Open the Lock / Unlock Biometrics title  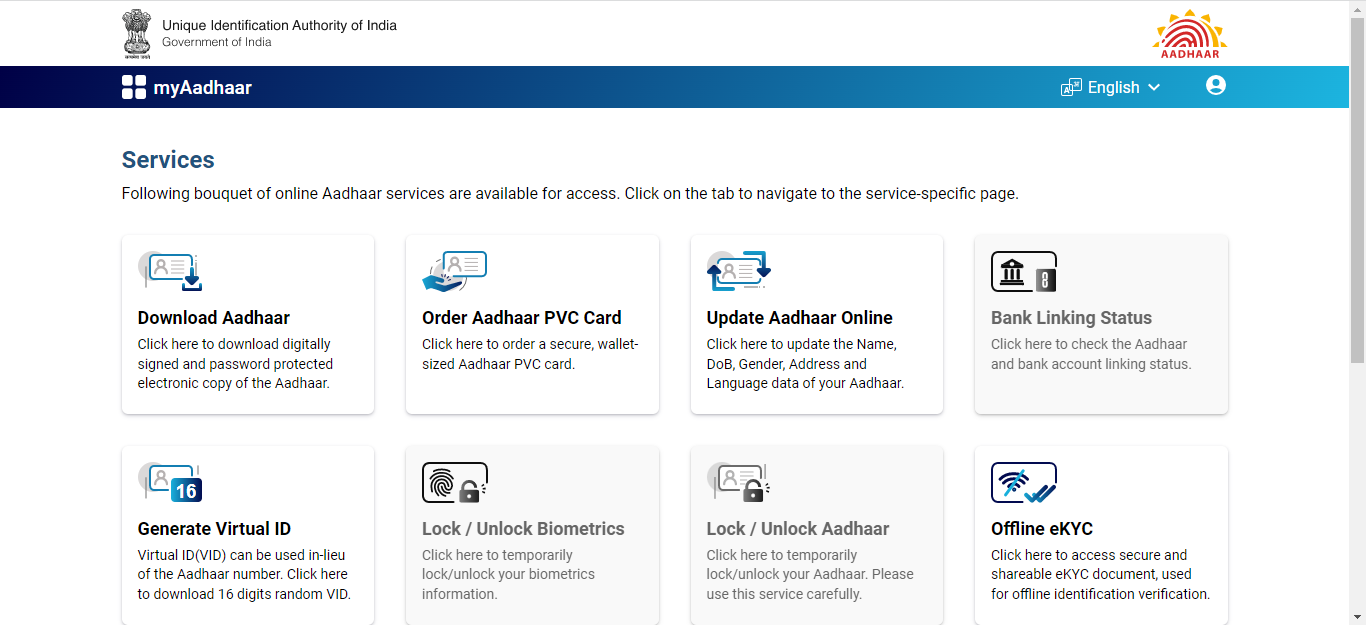click(x=523, y=529)
